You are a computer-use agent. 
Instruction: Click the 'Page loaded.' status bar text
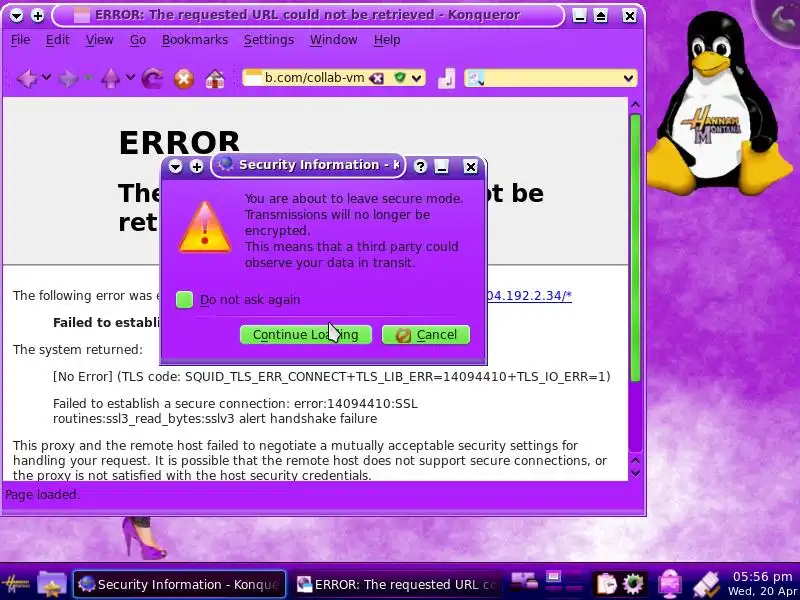(x=42, y=495)
